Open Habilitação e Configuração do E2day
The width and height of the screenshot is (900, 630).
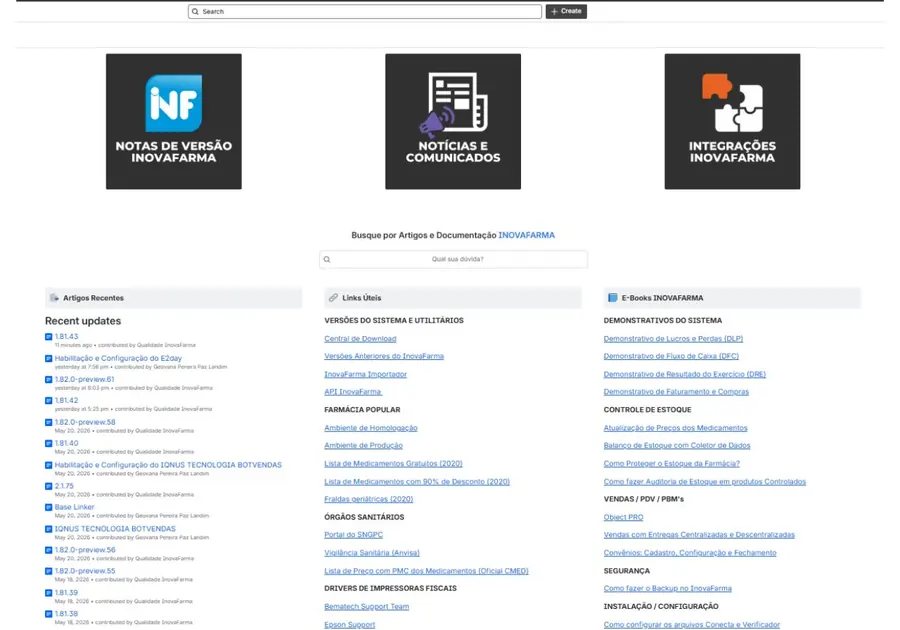point(118,358)
